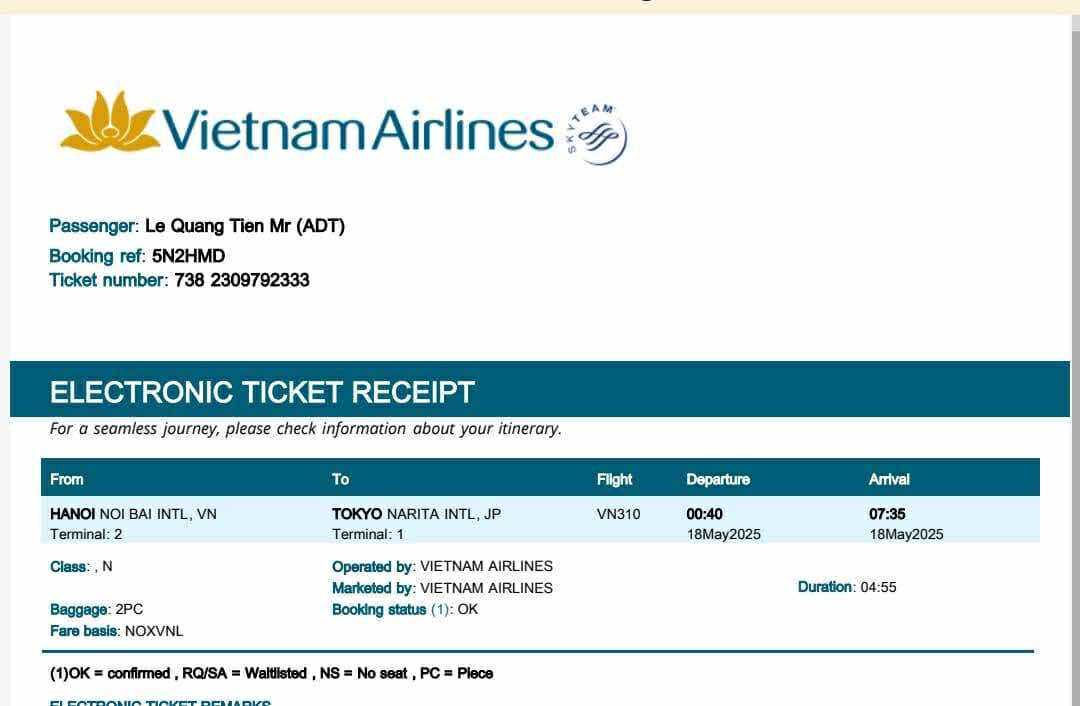The image size is (1080, 706).
Task: Click the Duration 04:55 value
Action: click(x=878, y=587)
